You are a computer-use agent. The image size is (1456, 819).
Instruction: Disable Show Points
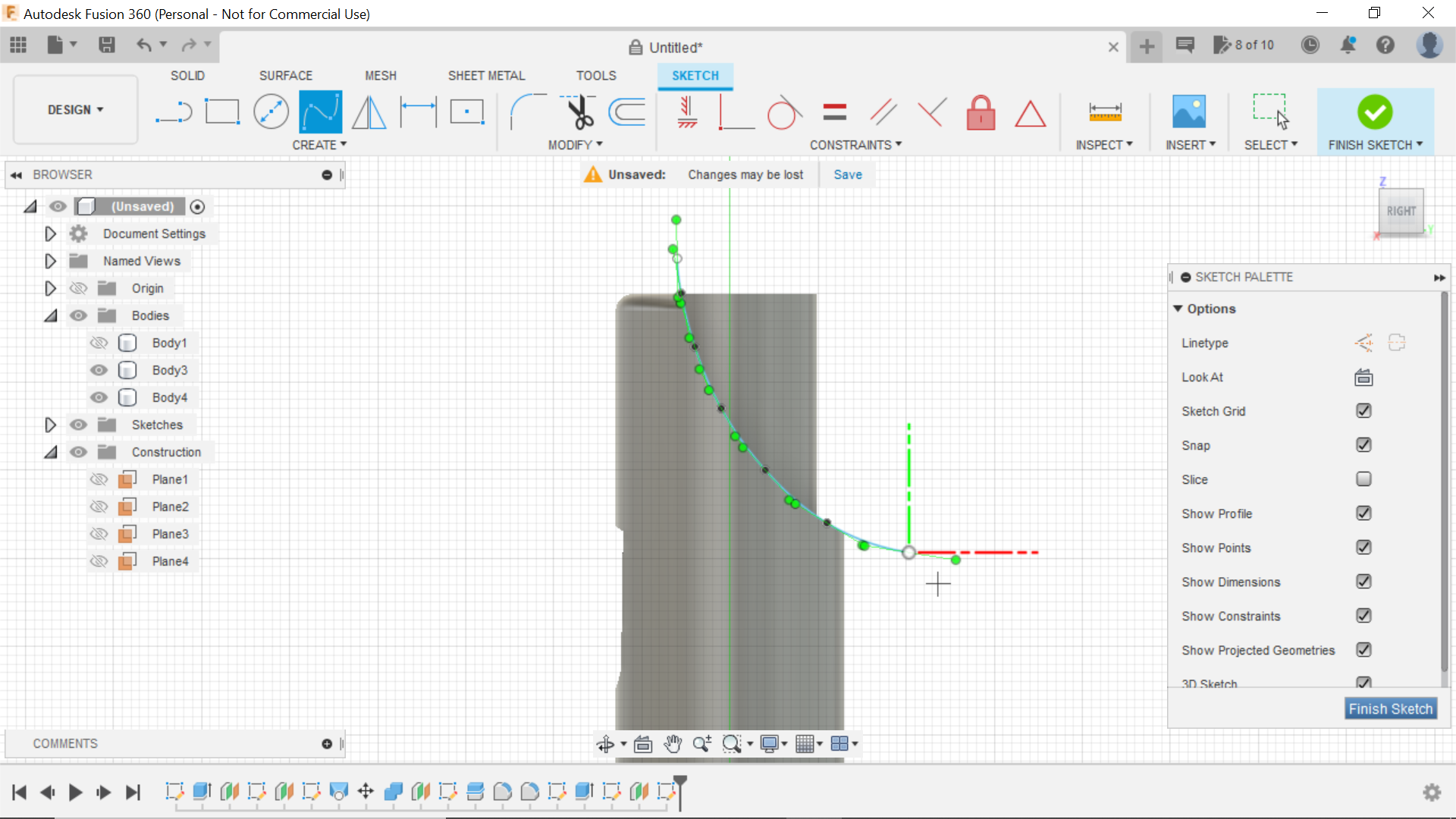[1363, 548]
